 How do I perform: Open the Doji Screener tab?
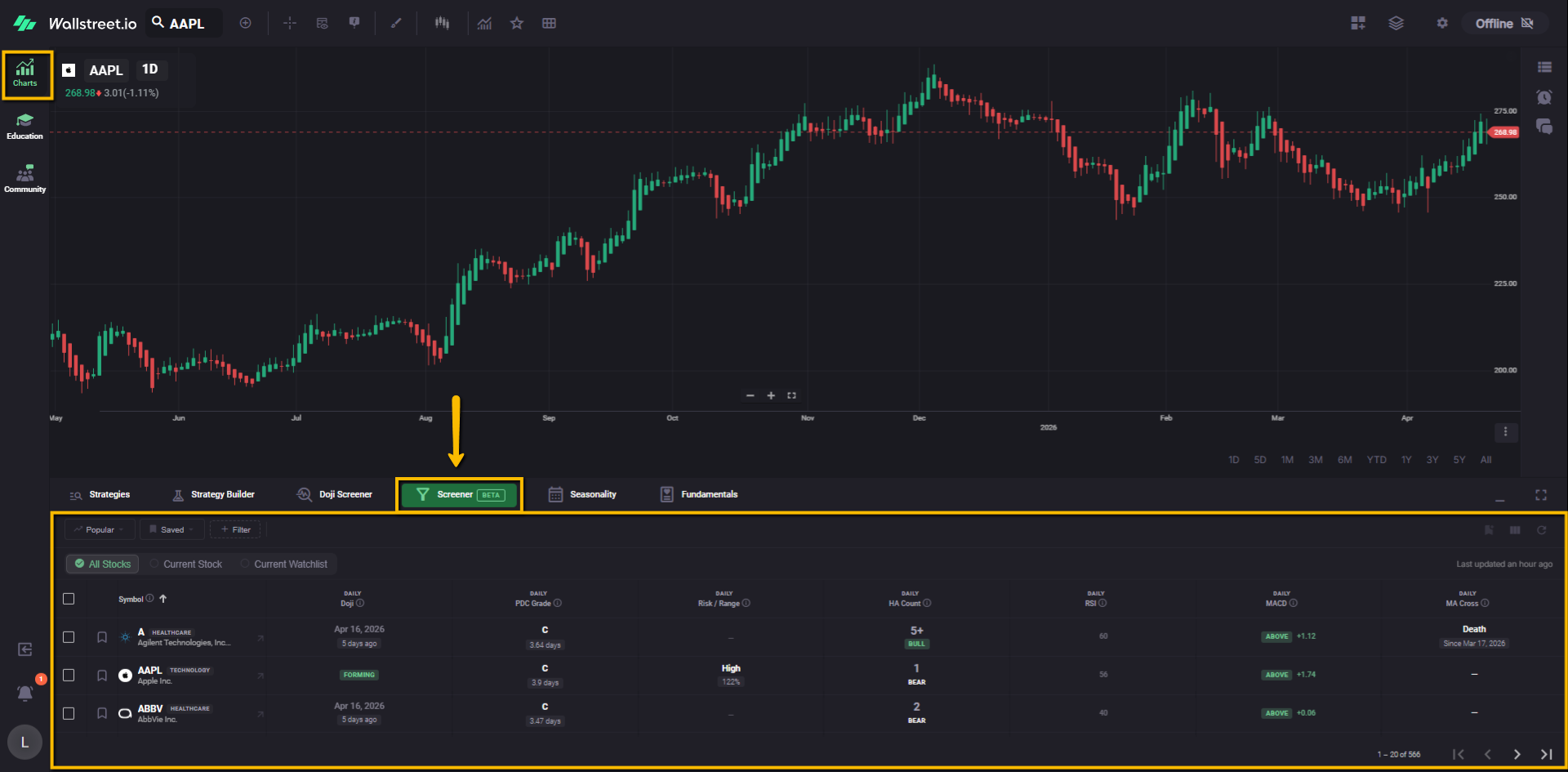(x=335, y=494)
